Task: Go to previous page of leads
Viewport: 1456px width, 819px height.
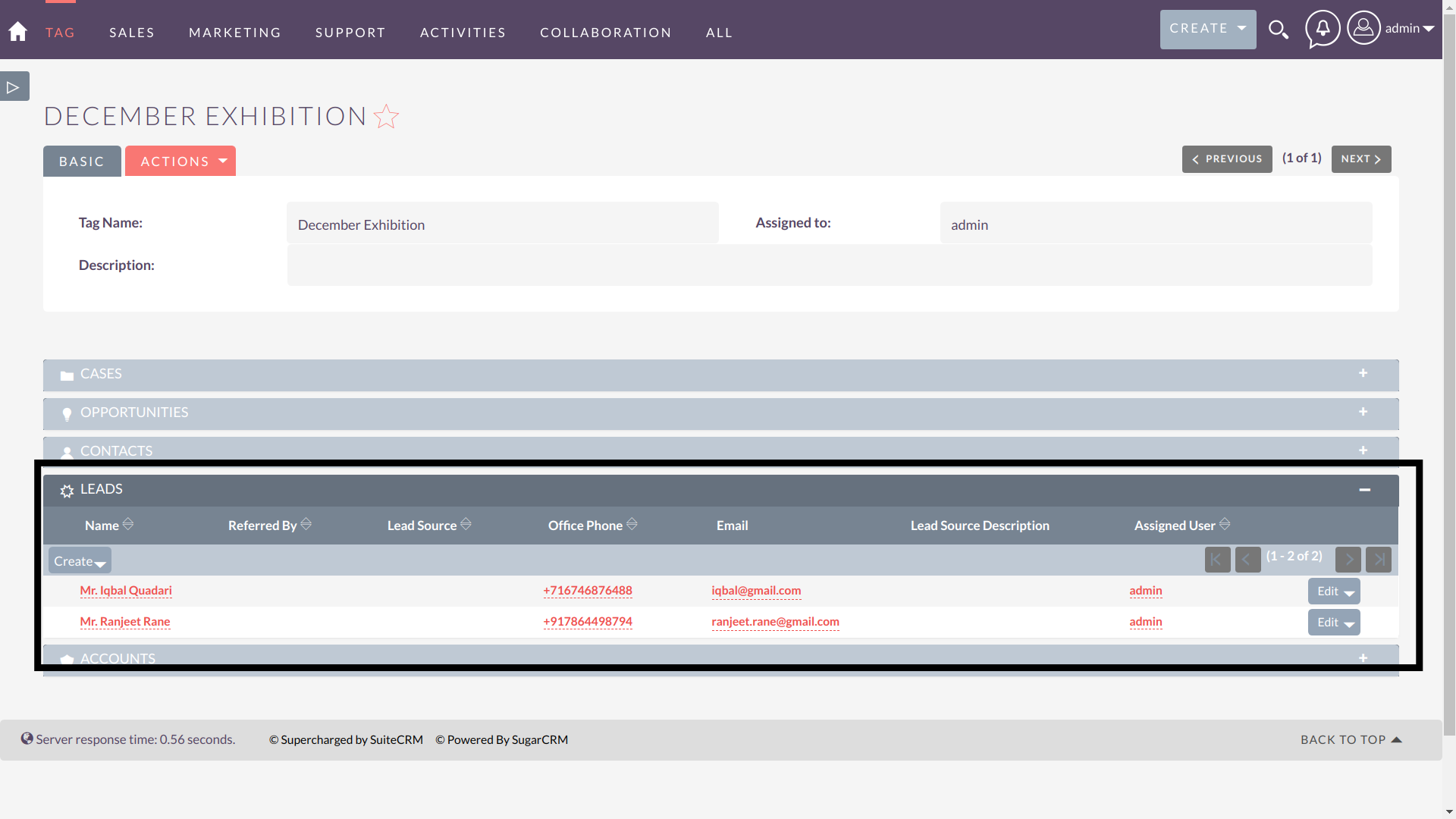Action: coord(1248,560)
